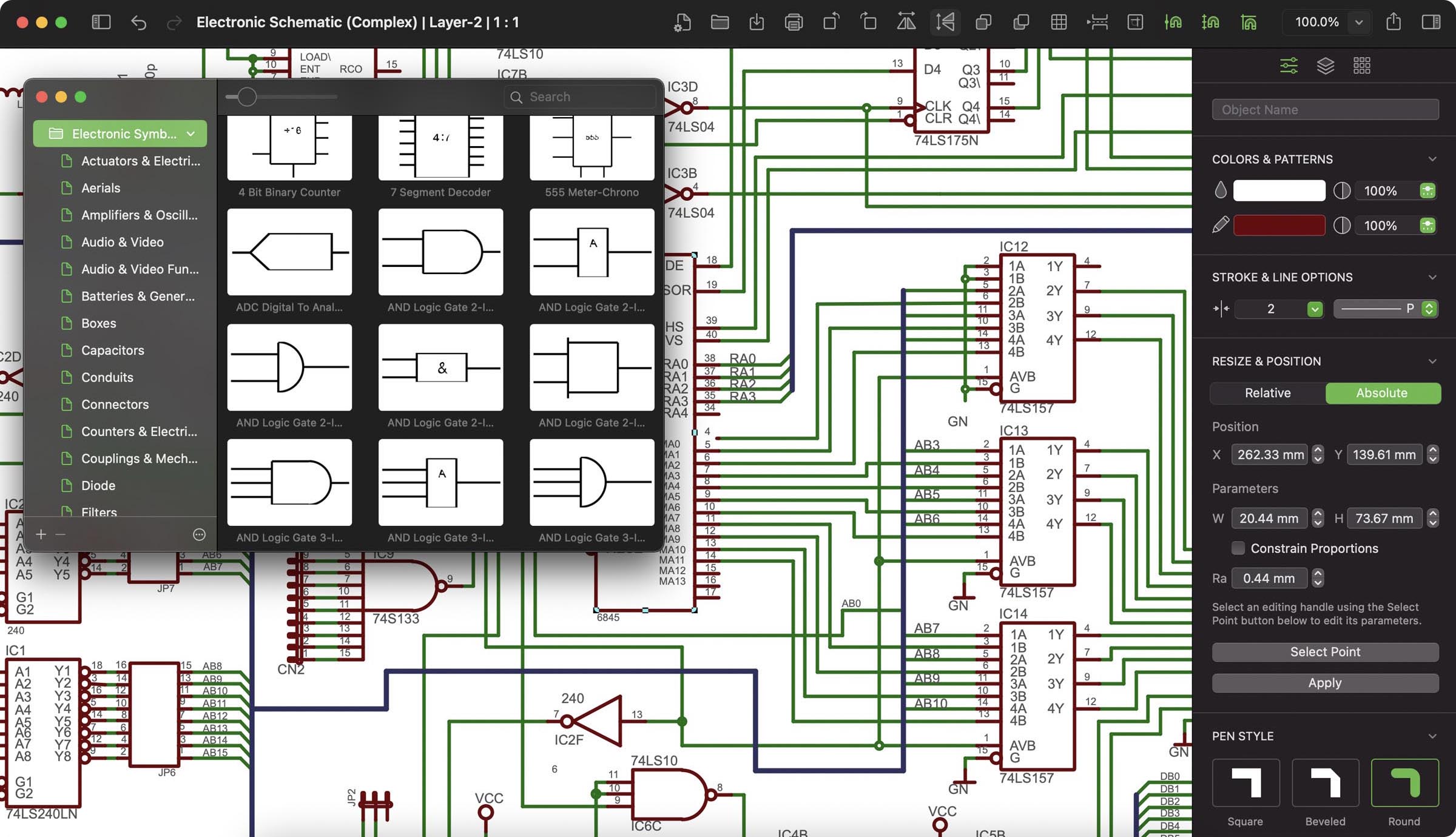Open the Electronic Symbols library dropdown

pyautogui.click(x=120, y=133)
